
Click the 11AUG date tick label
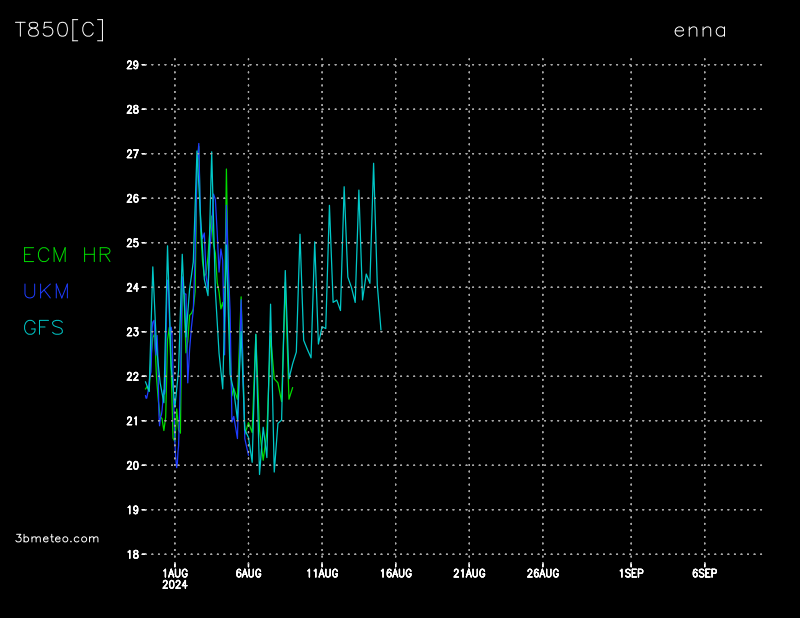click(322, 573)
